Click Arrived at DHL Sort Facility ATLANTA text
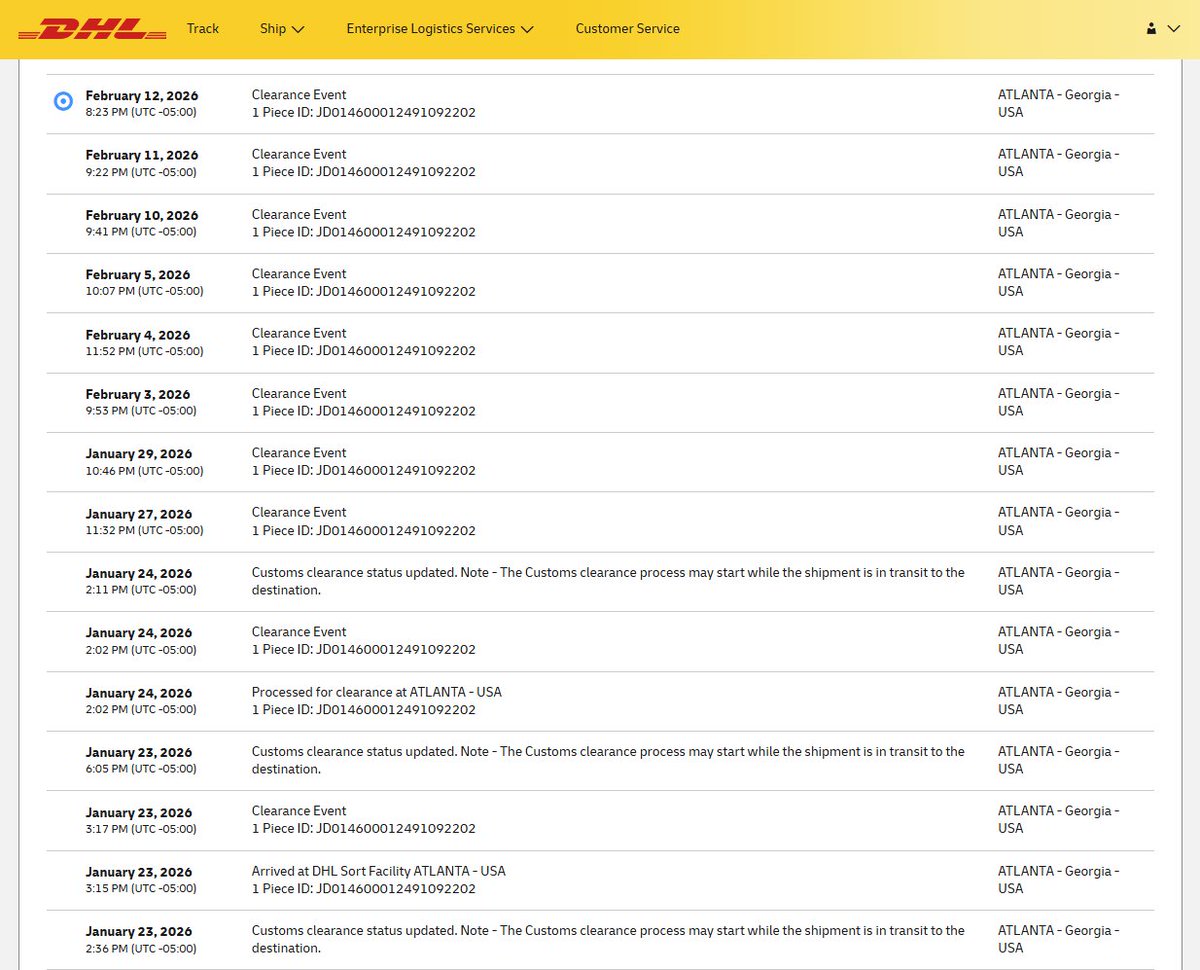 pyautogui.click(x=379, y=871)
